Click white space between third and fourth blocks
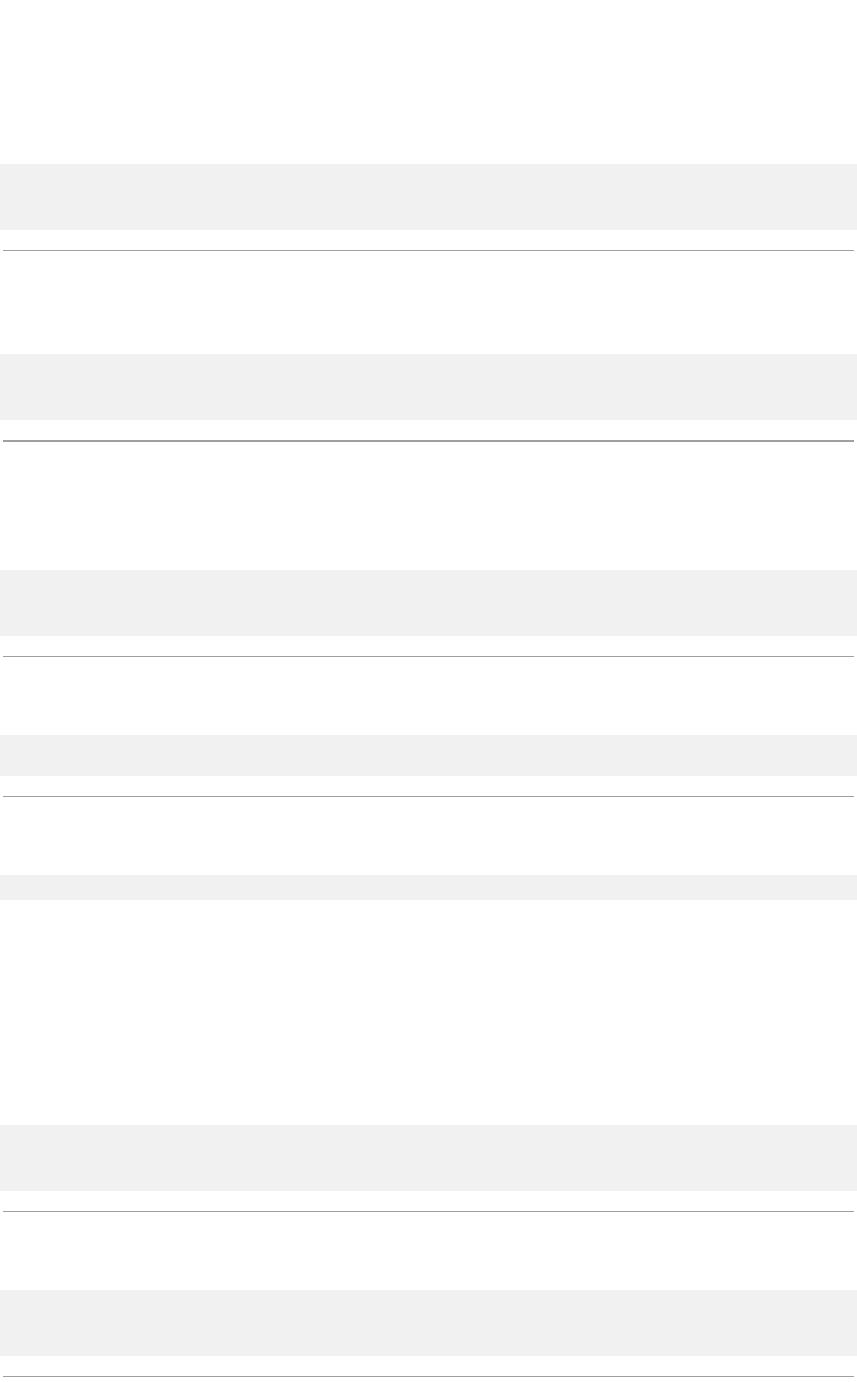Screen dimensions: 857x1382 tap(428, 697)
